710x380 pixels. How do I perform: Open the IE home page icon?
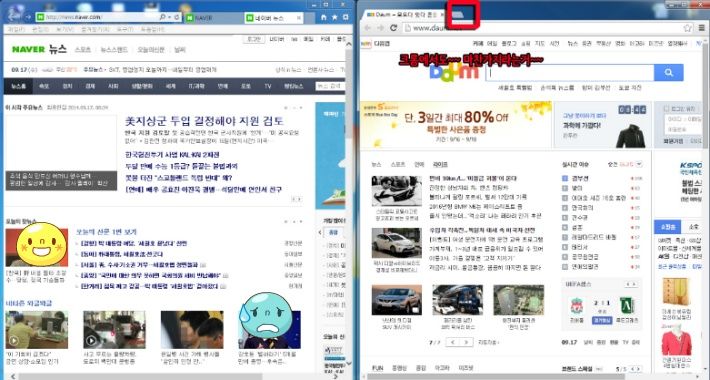tap(324, 17)
